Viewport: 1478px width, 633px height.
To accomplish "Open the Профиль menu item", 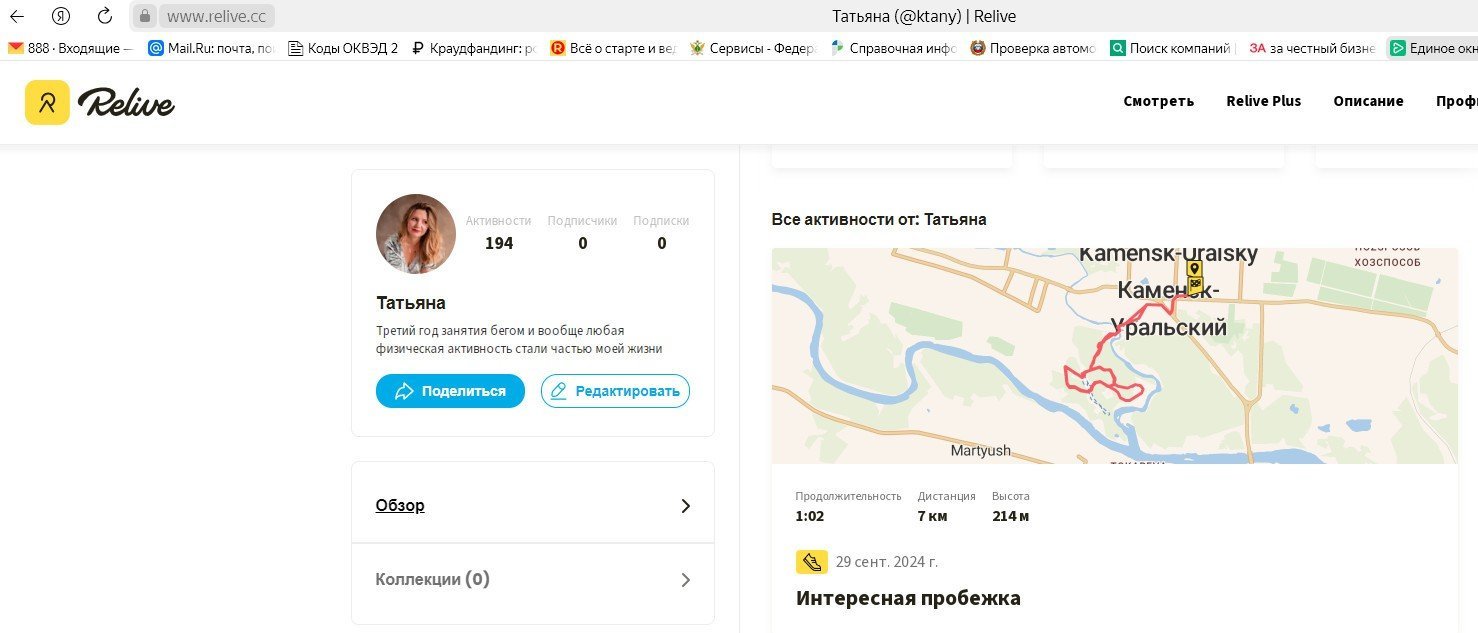I will [1457, 101].
